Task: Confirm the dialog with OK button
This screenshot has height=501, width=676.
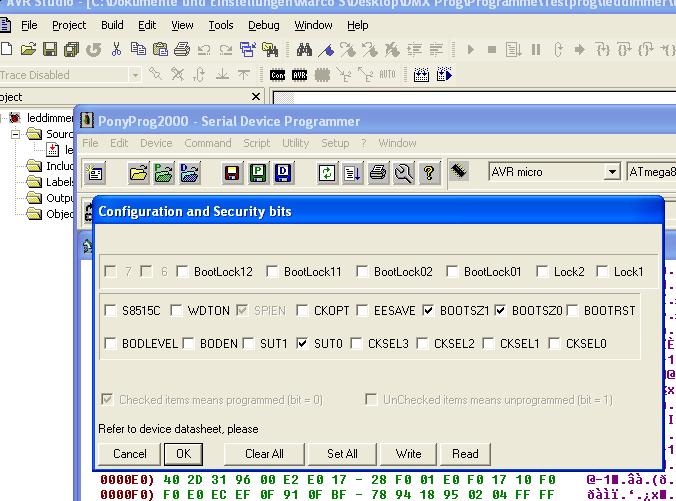Action: (183, 454)
